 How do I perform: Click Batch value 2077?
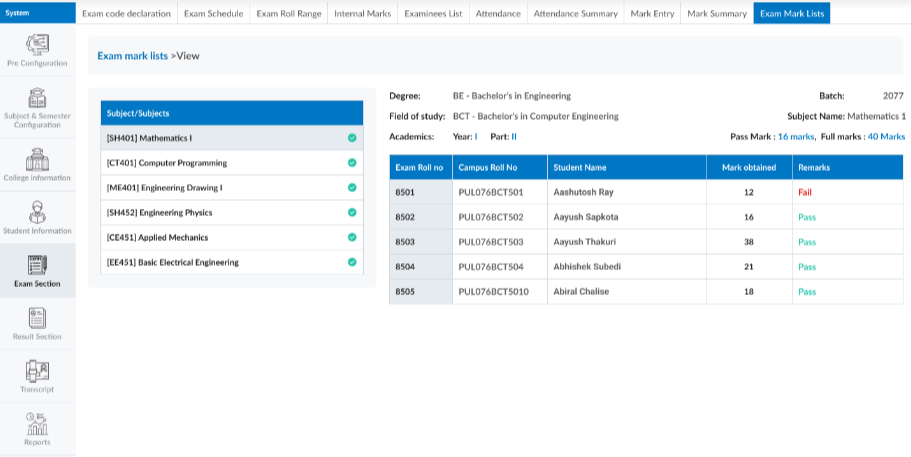893,96
